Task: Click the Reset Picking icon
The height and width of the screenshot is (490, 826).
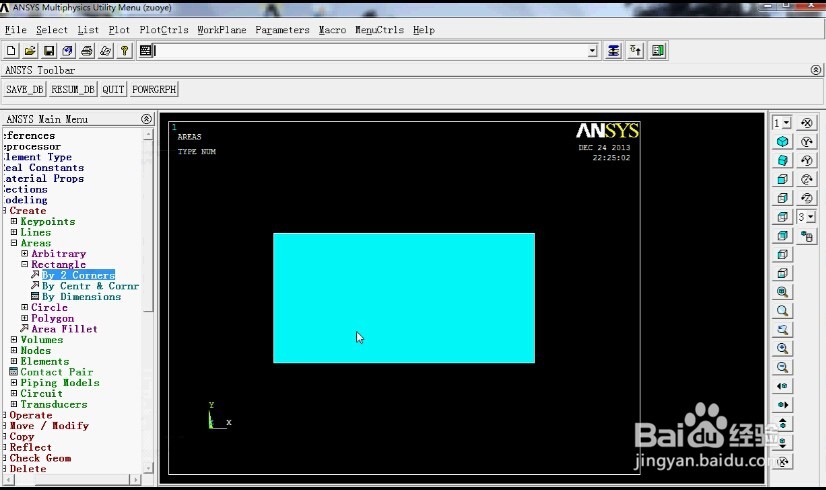Action: click(x=636, y=51)
